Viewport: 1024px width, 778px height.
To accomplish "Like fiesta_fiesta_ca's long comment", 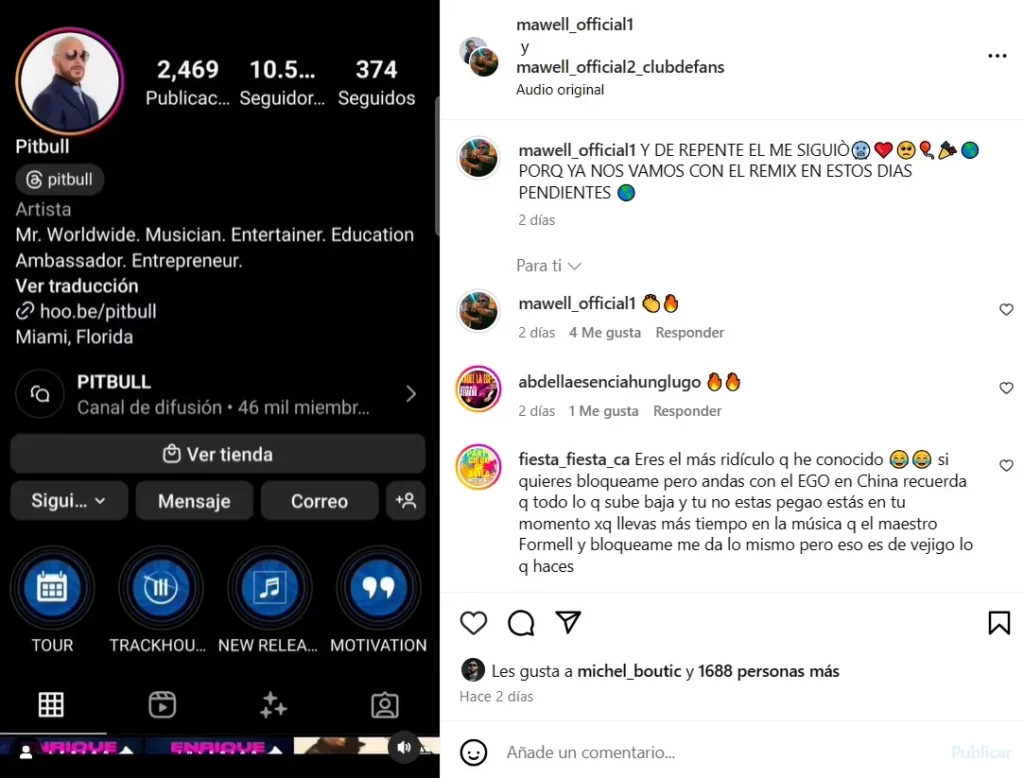I will pyautogui.click(x=1006, y=466).
